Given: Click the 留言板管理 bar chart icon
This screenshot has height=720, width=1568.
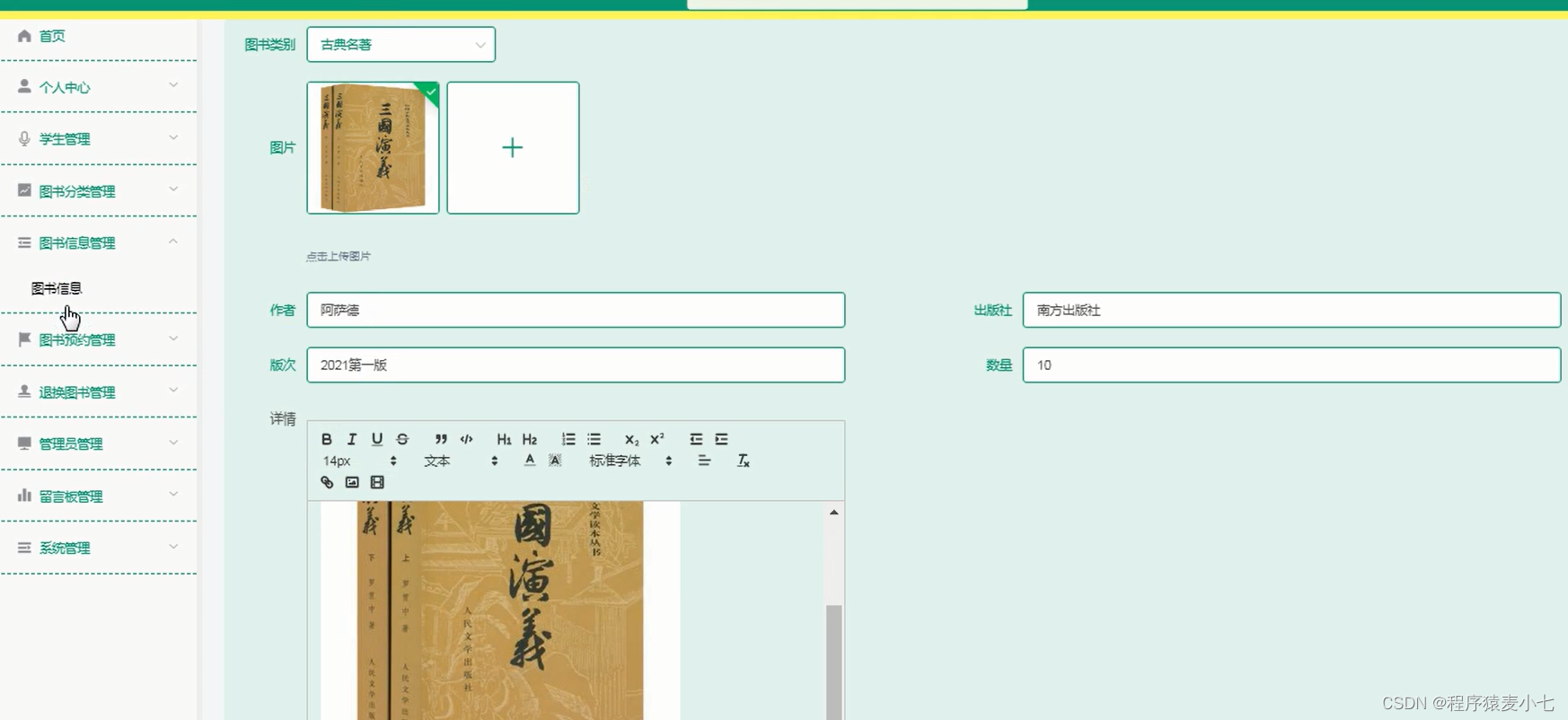Looking at the screenshot, I should pos(24,496).
